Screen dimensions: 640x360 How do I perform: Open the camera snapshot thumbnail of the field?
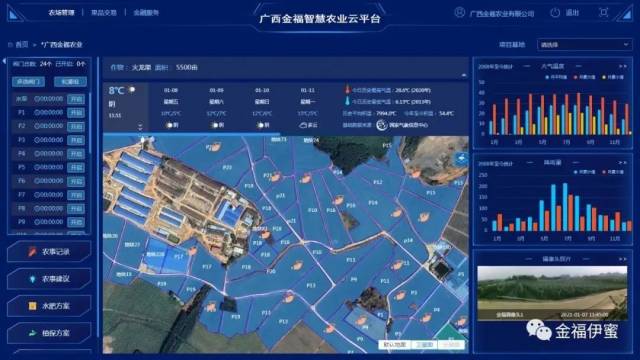tap(552, 293)
